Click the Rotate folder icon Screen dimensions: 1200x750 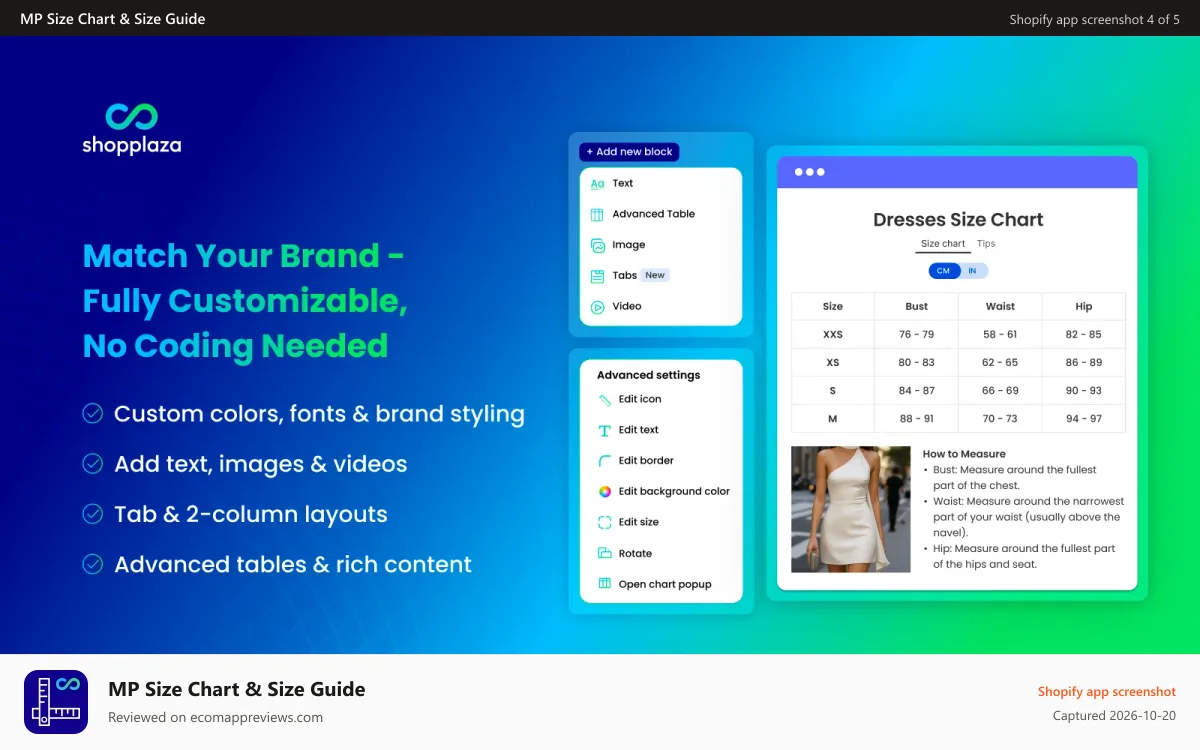pyautogui.click(x=604, y=553)
